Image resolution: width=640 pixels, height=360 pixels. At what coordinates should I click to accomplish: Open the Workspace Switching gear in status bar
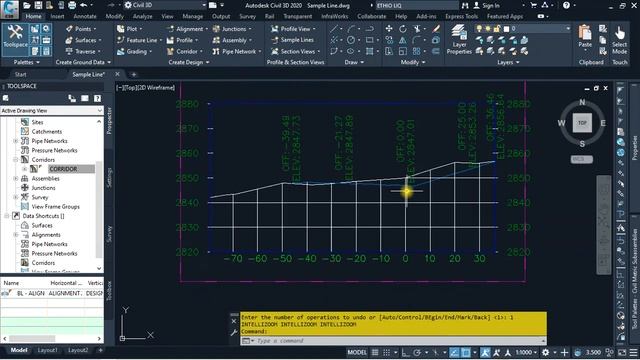(546, 352)
